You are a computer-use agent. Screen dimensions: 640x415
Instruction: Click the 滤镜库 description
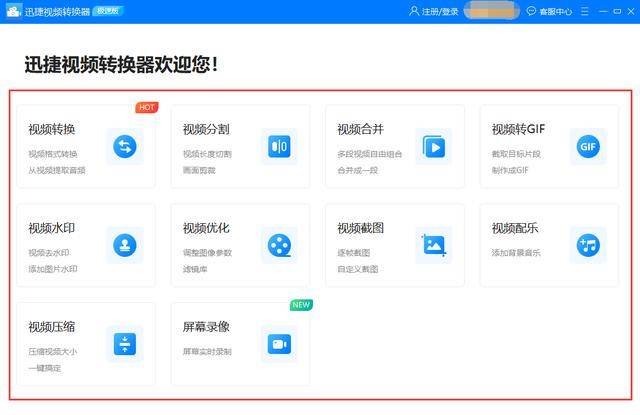pyautogui.click(x=195, y=269)
